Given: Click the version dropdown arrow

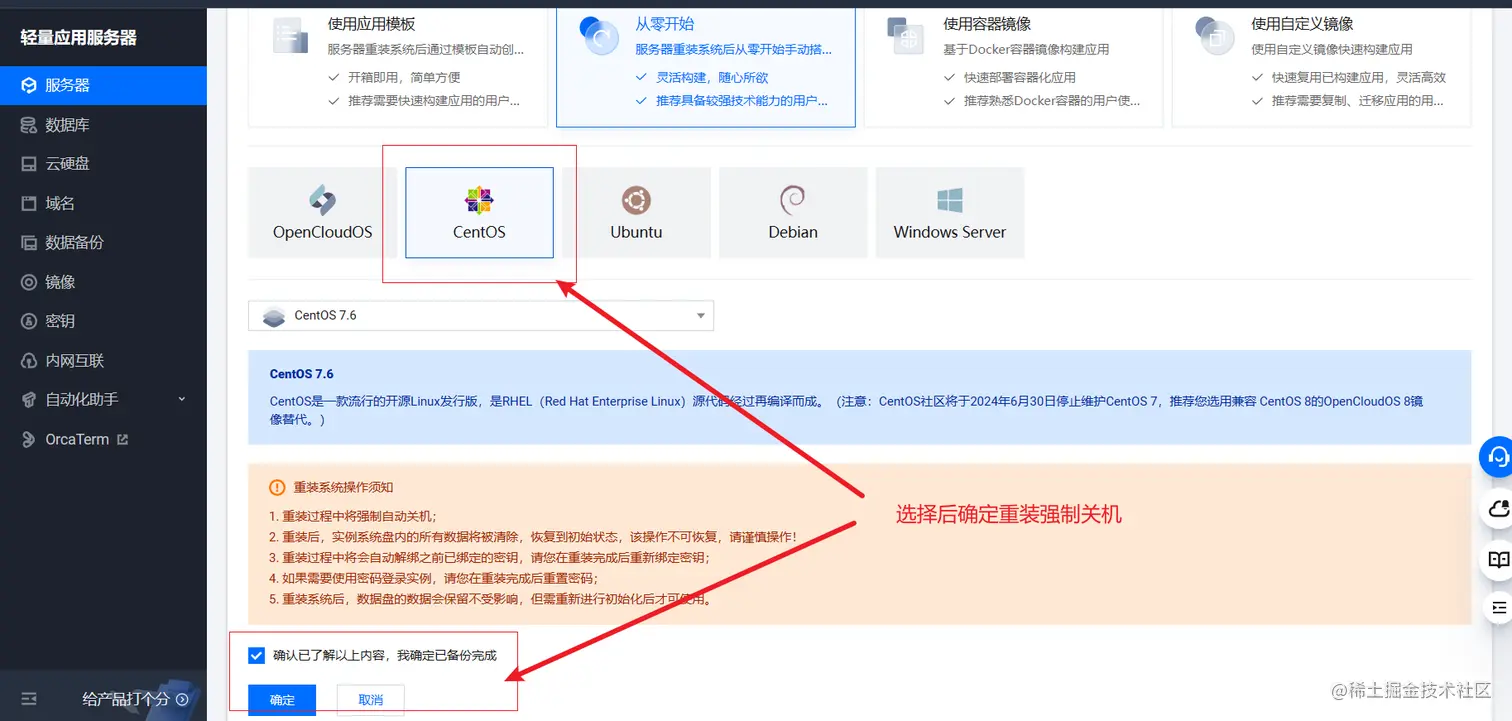Looking at the screenshot, I should [x=701, y=316].
